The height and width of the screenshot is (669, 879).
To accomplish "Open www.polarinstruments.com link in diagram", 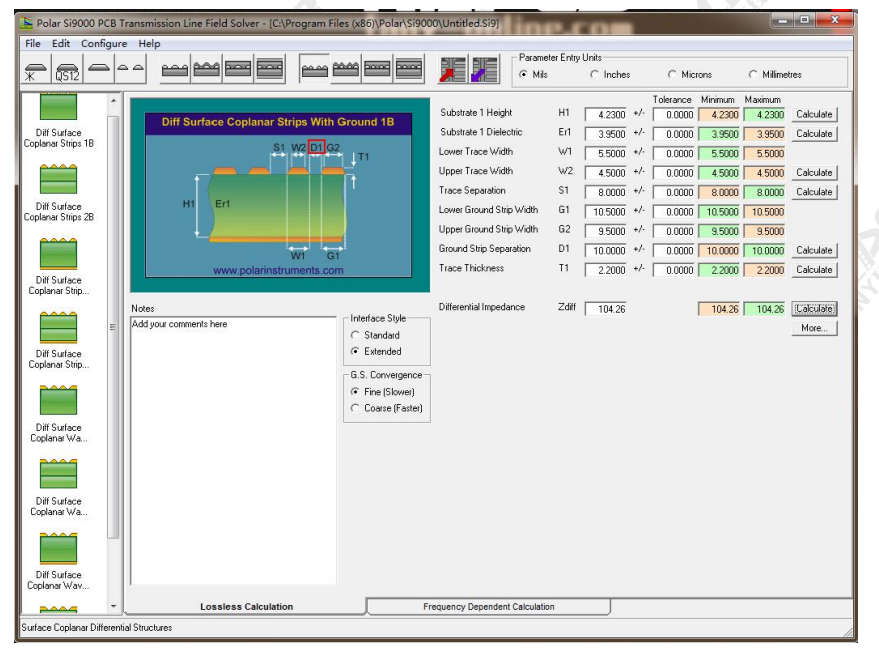I will [x=278, y=270].
